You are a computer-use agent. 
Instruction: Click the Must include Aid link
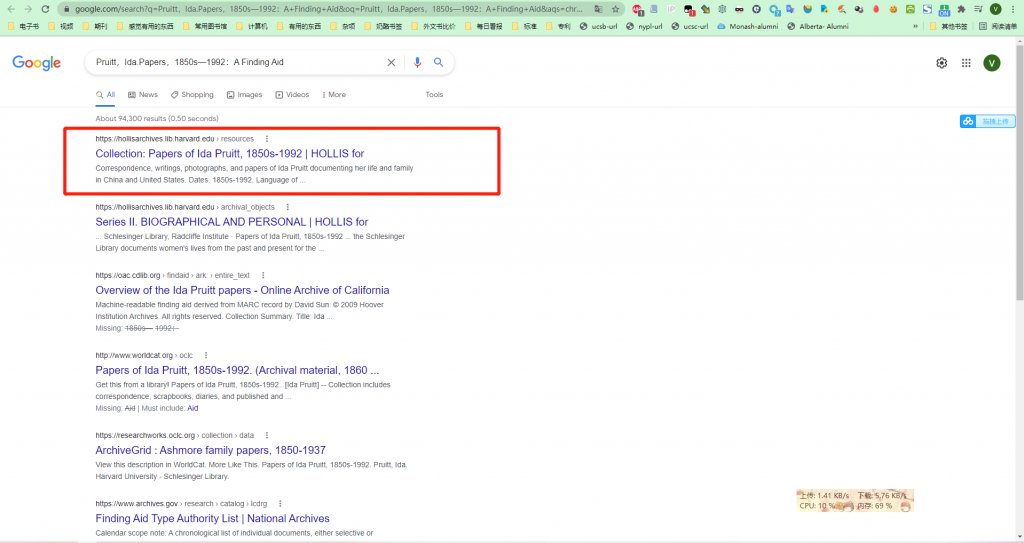tap(193, 408)
